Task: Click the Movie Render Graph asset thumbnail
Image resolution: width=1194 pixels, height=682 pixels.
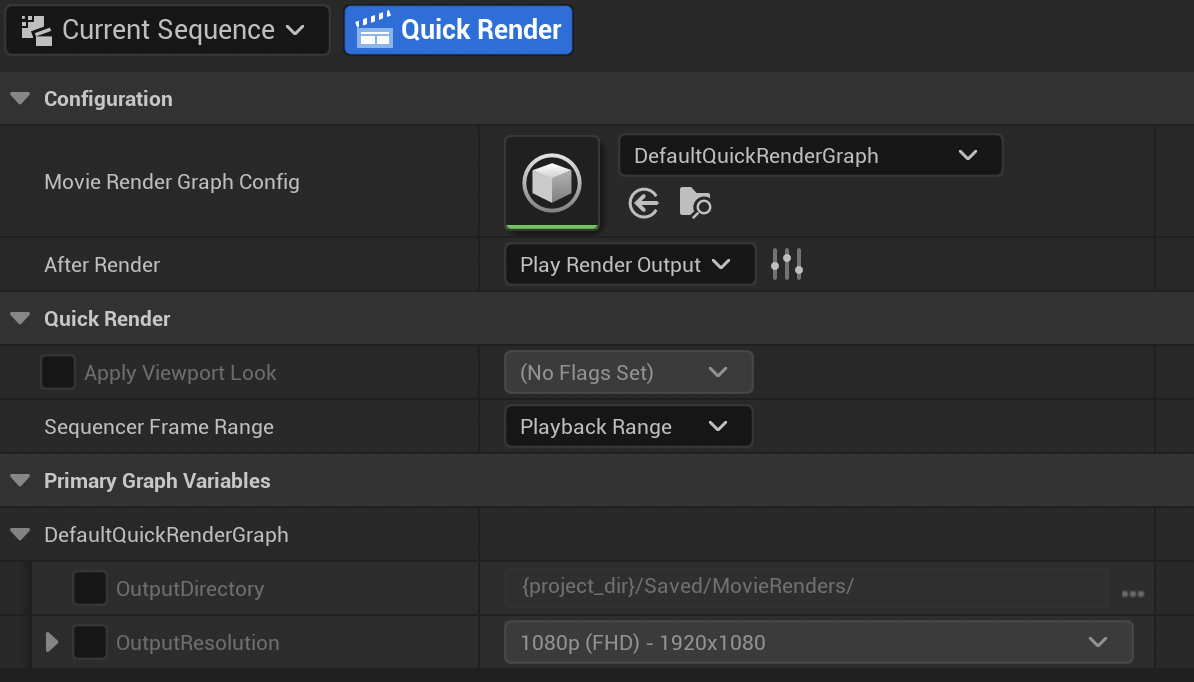Action: tap(552, 183)
